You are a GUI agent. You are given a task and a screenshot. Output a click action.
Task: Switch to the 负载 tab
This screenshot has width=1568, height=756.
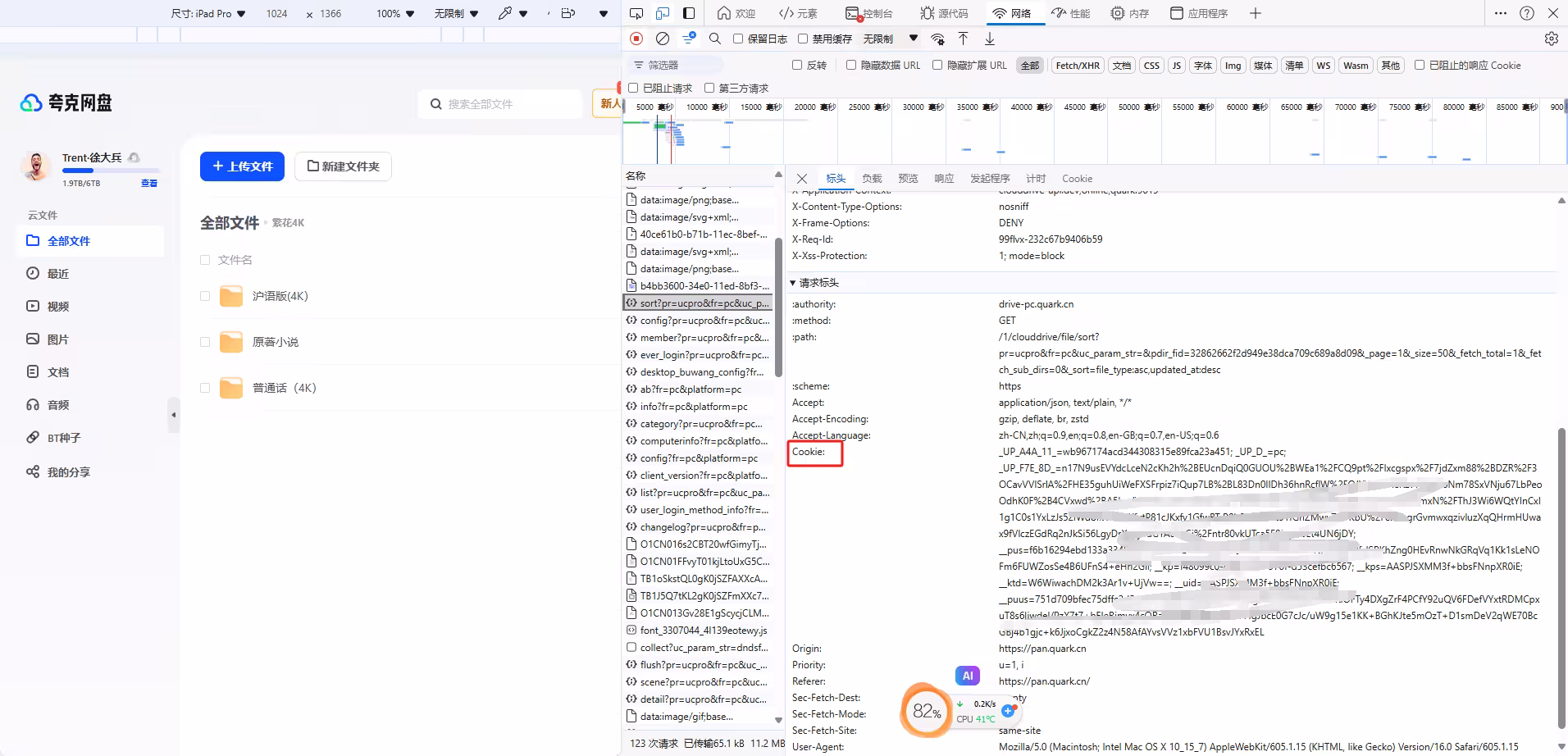click(872, 179)
